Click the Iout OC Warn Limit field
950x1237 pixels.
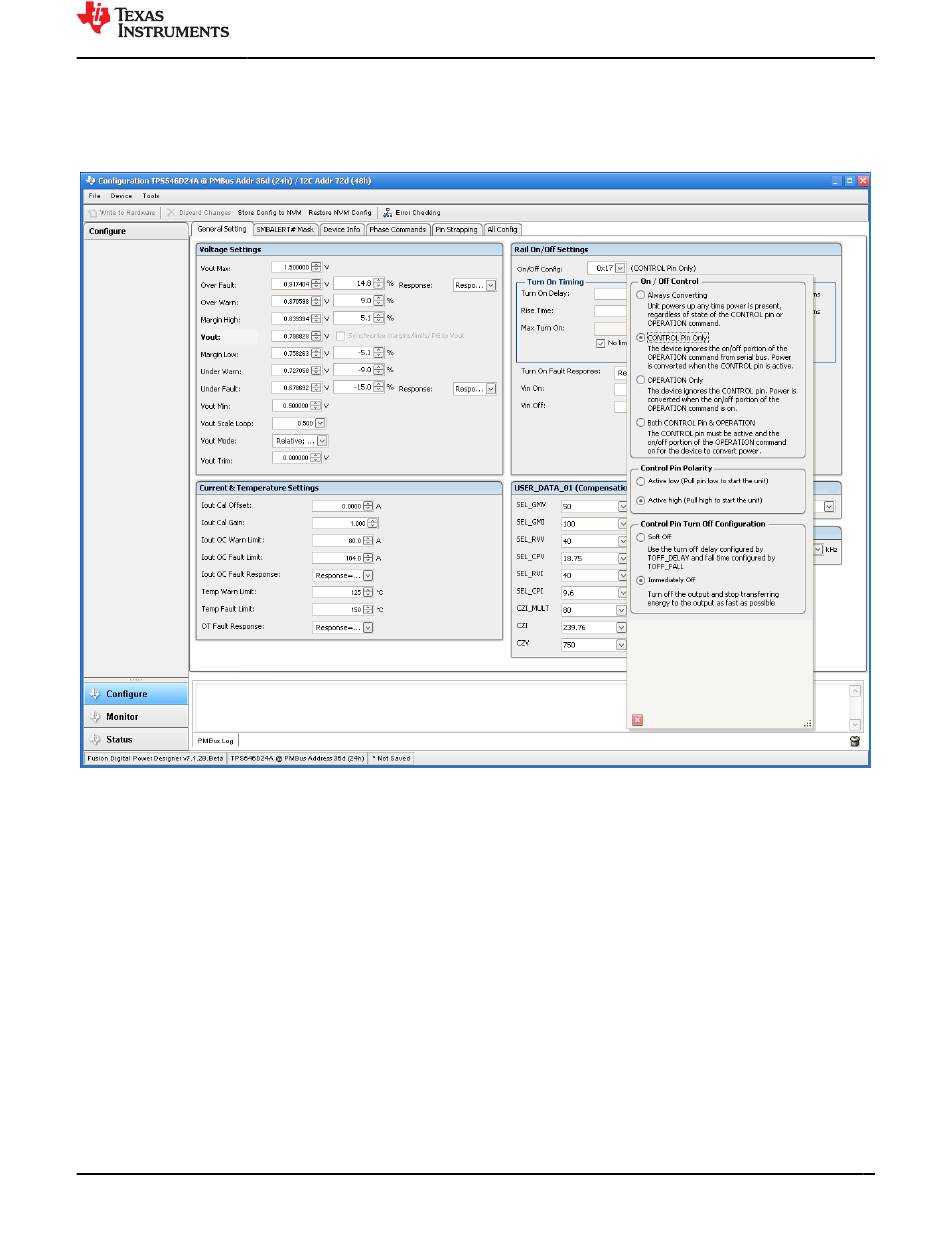pos(336,540)
